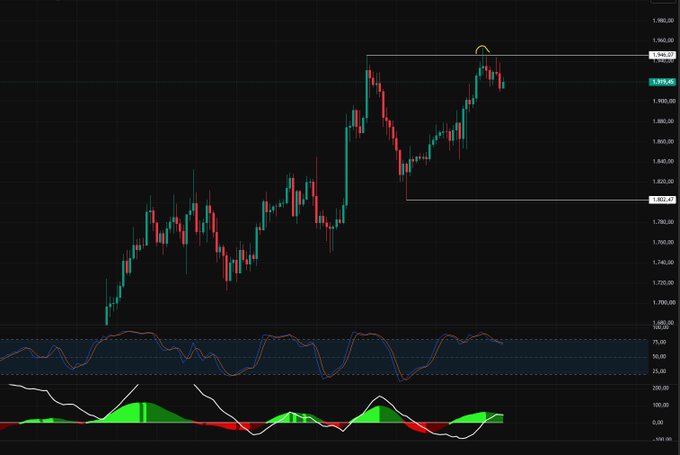
Task: Select the yellow arc drawing above the peak
Action: (482, 49)
